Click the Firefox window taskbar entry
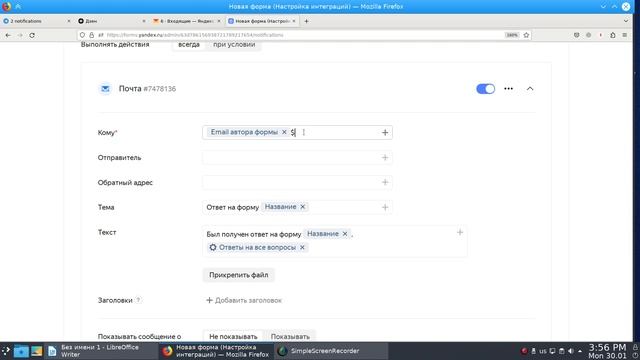The height and width of the screenshot is (360, 640). click(x=216, y=351)
